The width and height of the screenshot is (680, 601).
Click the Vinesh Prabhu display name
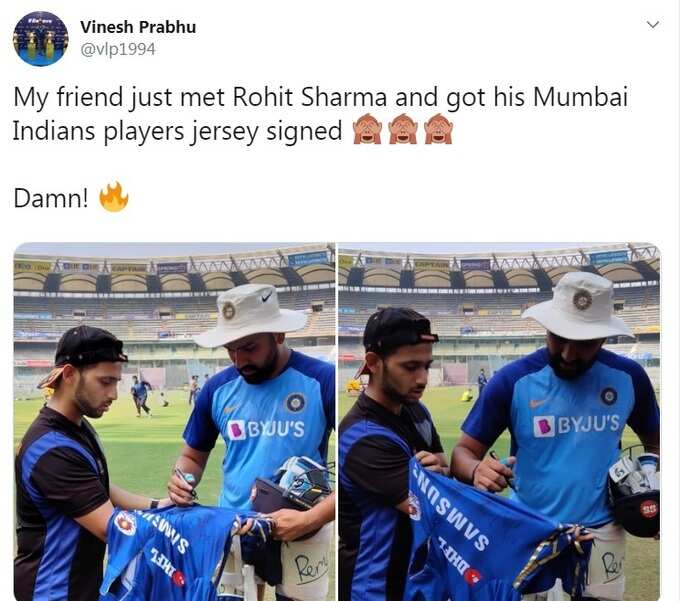tap(138, 27)
